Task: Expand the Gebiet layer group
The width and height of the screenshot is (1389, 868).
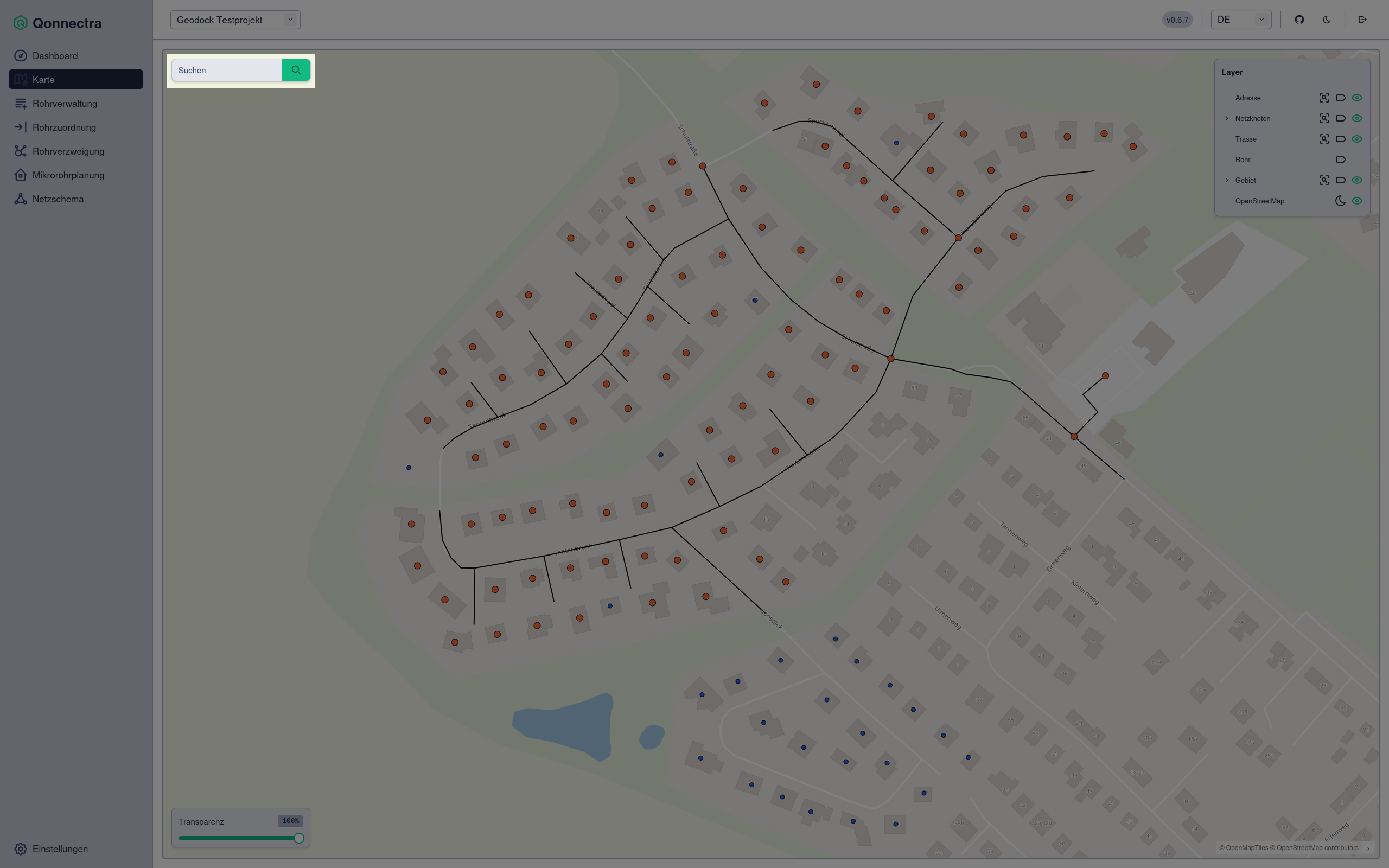Action: pos(1227,180)
